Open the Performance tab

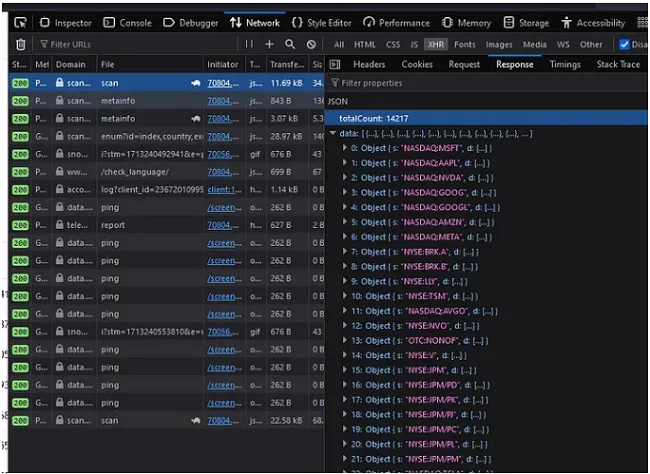point(396,23)
